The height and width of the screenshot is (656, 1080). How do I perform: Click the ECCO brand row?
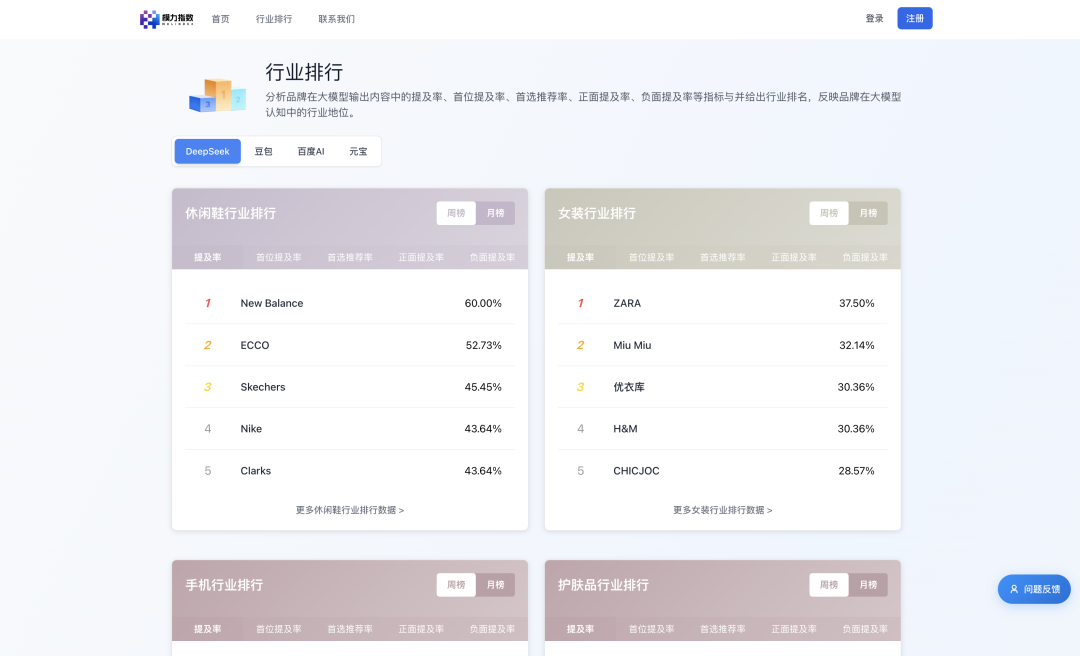[x=350, y=345]
